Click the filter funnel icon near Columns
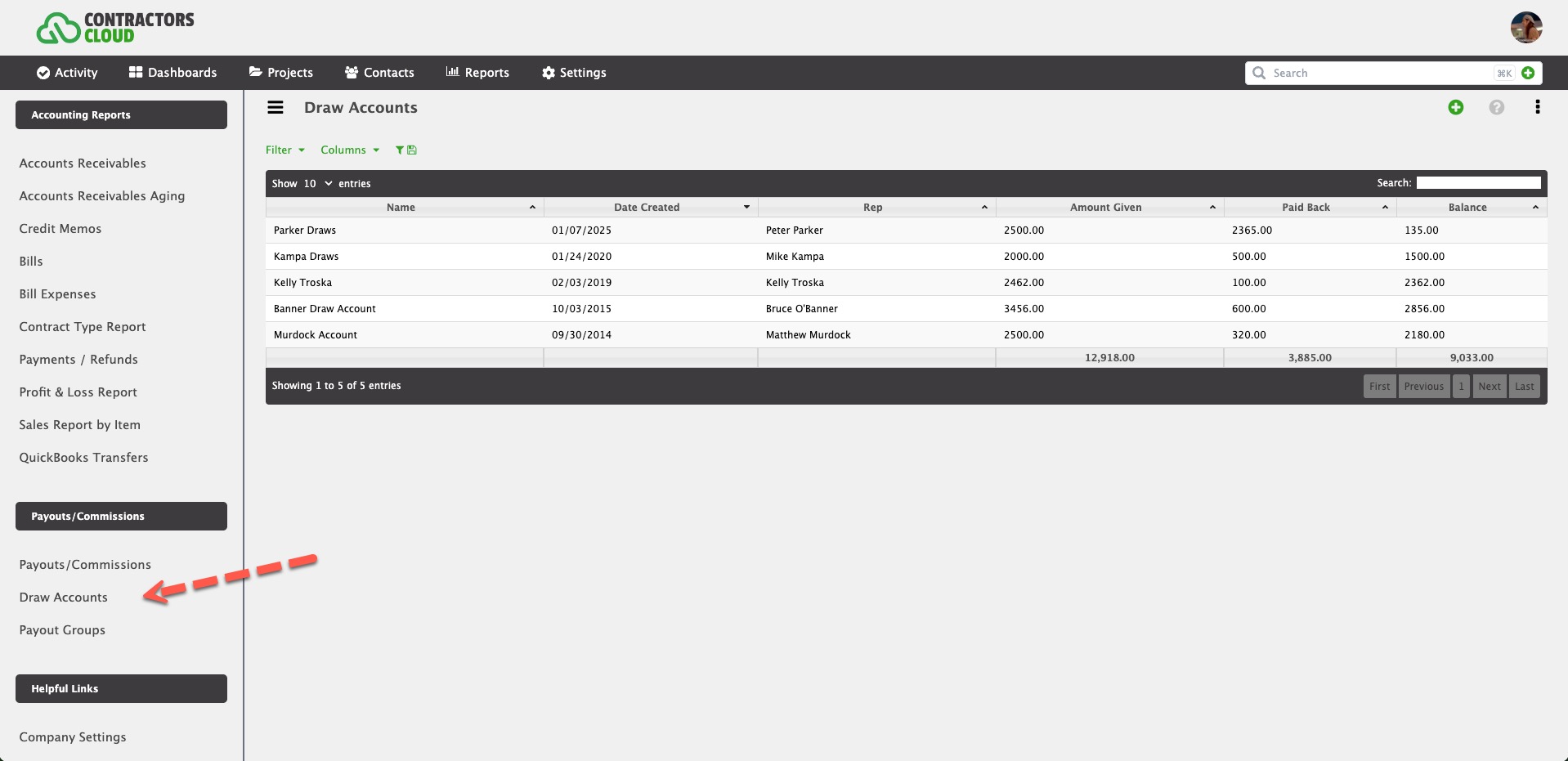 (400, 150)
